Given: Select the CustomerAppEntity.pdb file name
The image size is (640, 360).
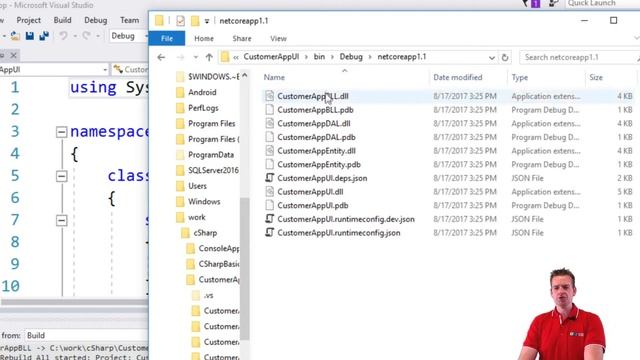Looking at the screenshot, I should click(x=319, y=164).
